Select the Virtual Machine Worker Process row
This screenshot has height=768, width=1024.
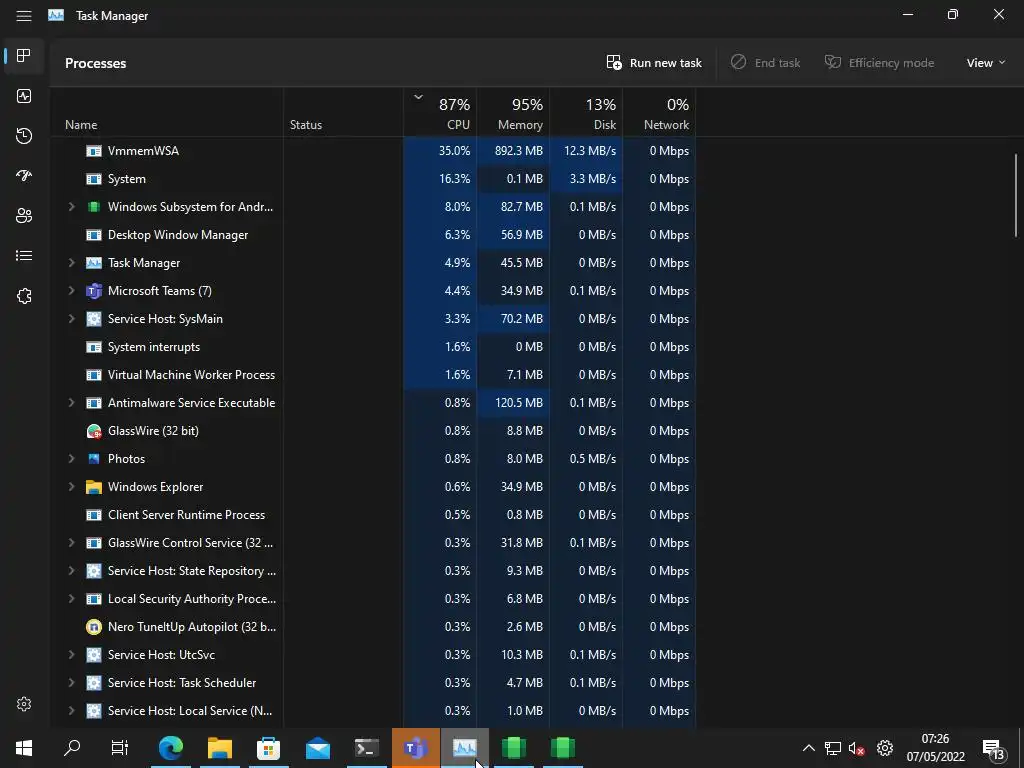(373, 375)
